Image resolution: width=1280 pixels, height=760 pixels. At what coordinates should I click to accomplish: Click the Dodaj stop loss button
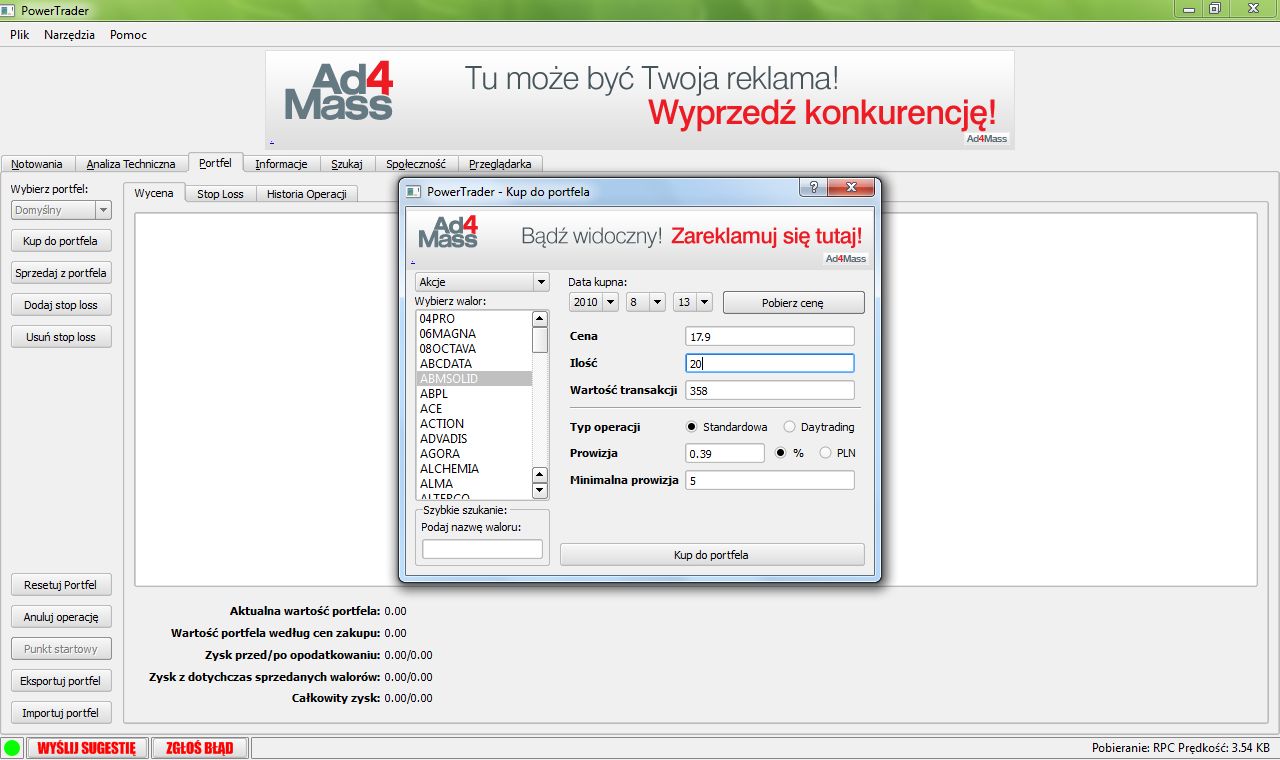coord(61,305)
